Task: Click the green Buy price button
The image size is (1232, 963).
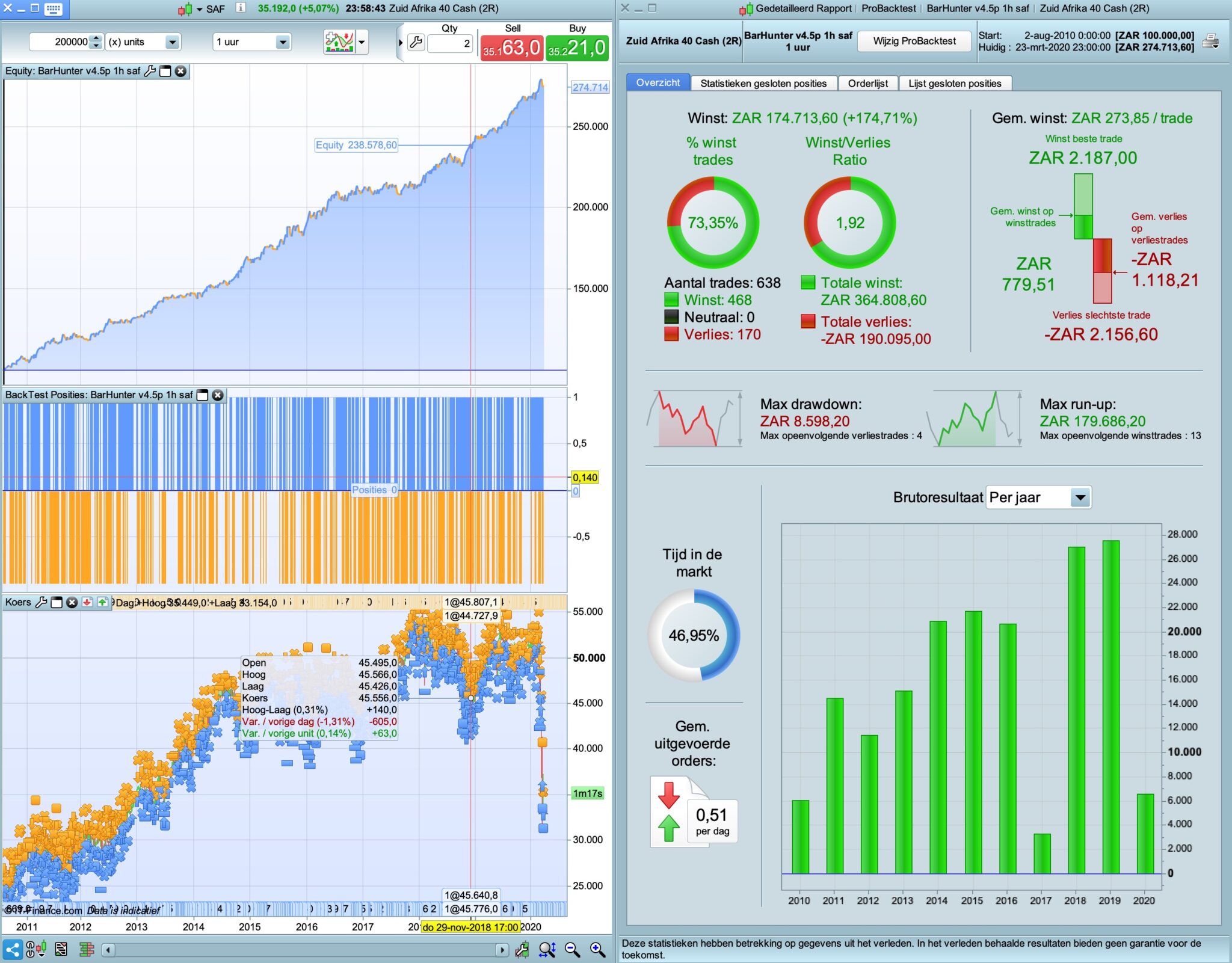Action: 577,48
